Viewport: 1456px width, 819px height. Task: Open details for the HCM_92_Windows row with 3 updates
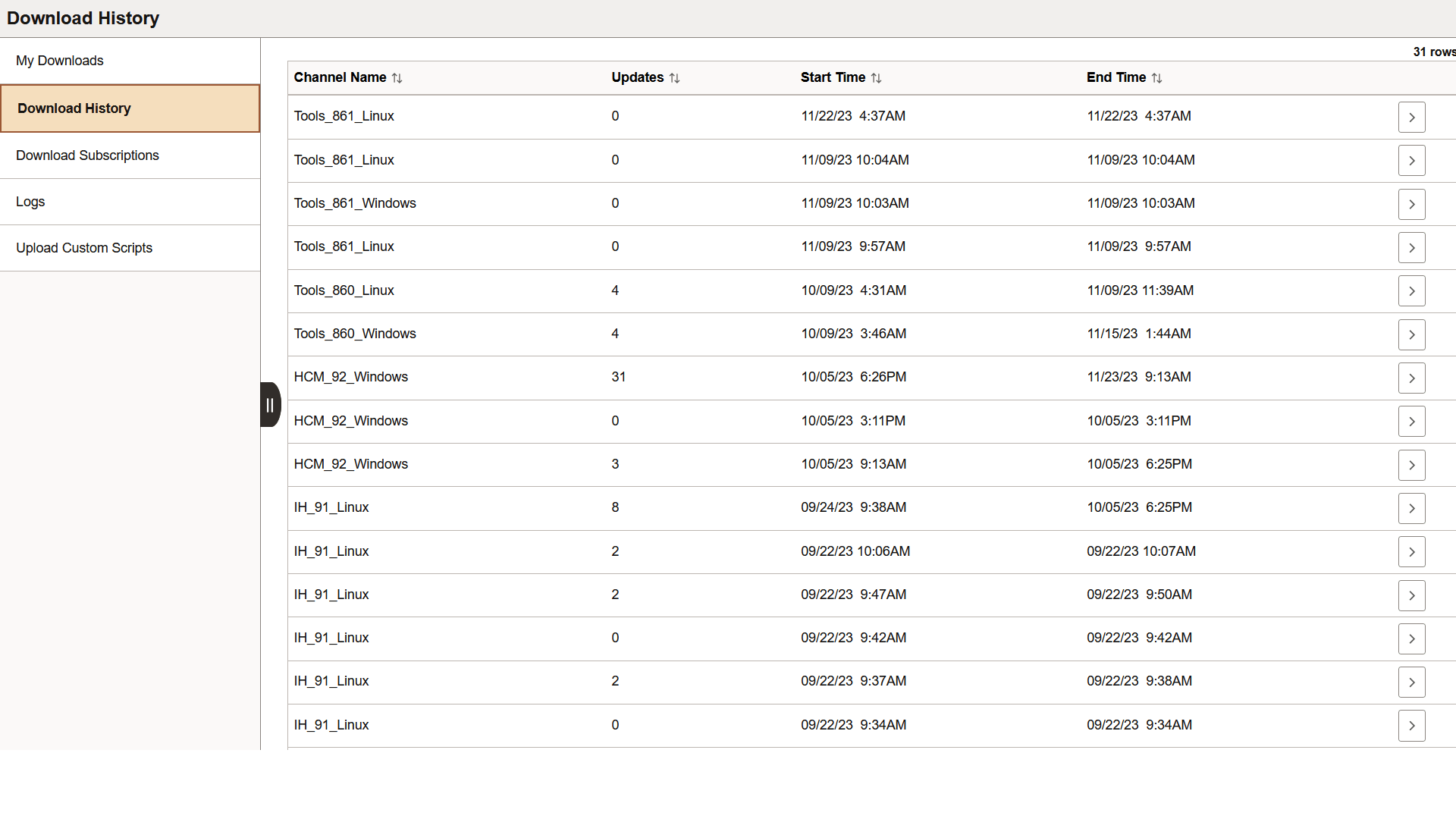click(1411, 464)
